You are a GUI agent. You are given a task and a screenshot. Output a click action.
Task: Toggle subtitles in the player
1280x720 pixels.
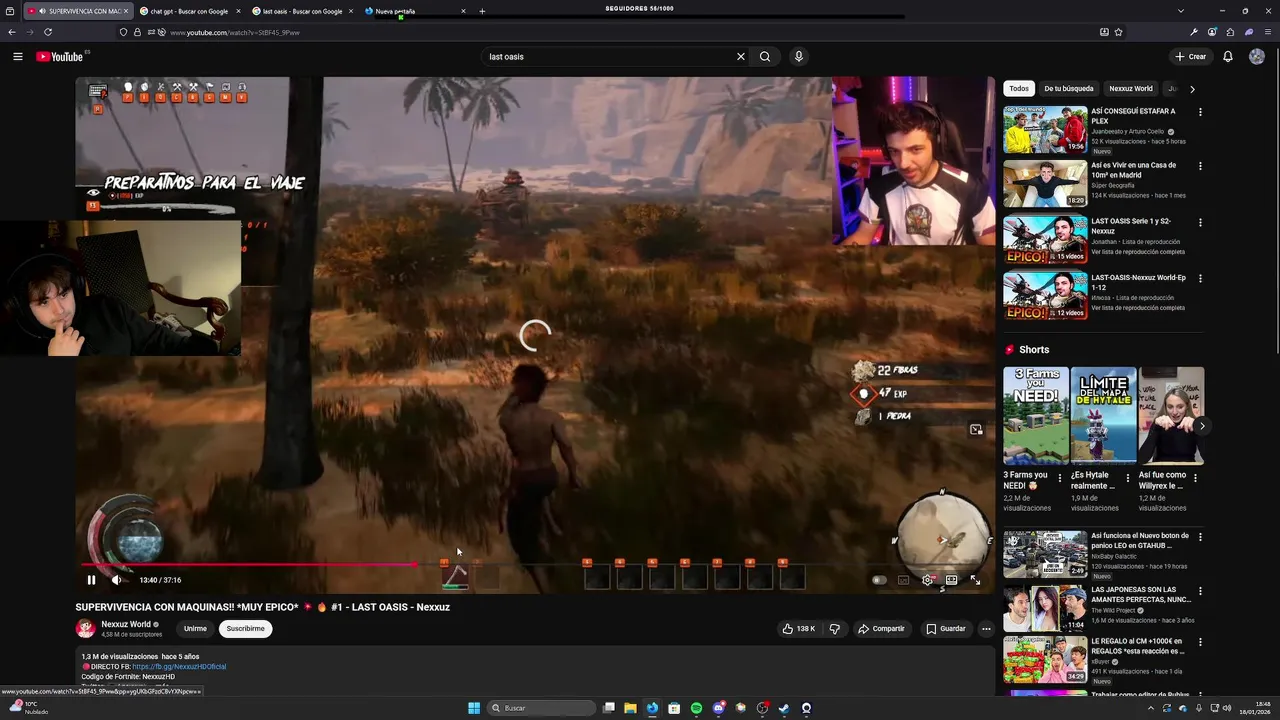coord(904,580)
